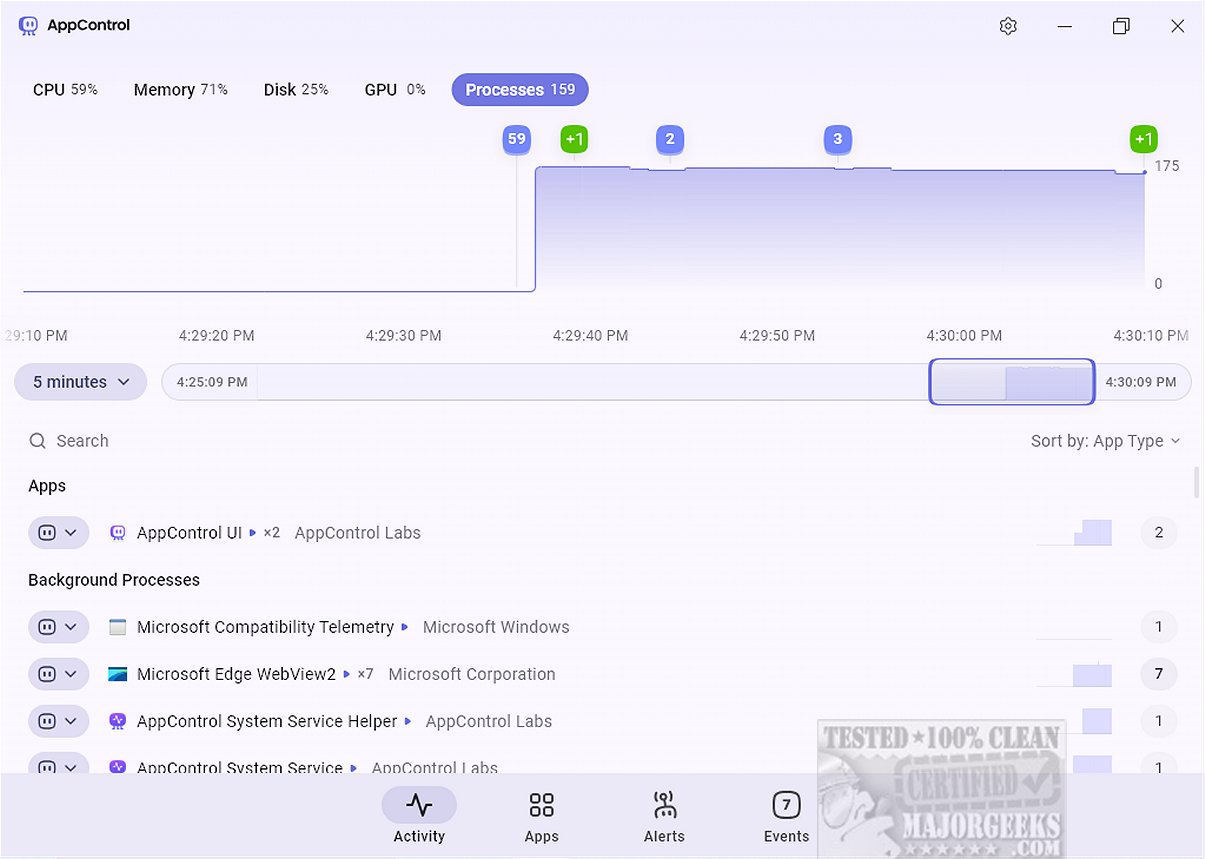Toggle control icon for Microsoft Edge WebView2

pos(46,674)
